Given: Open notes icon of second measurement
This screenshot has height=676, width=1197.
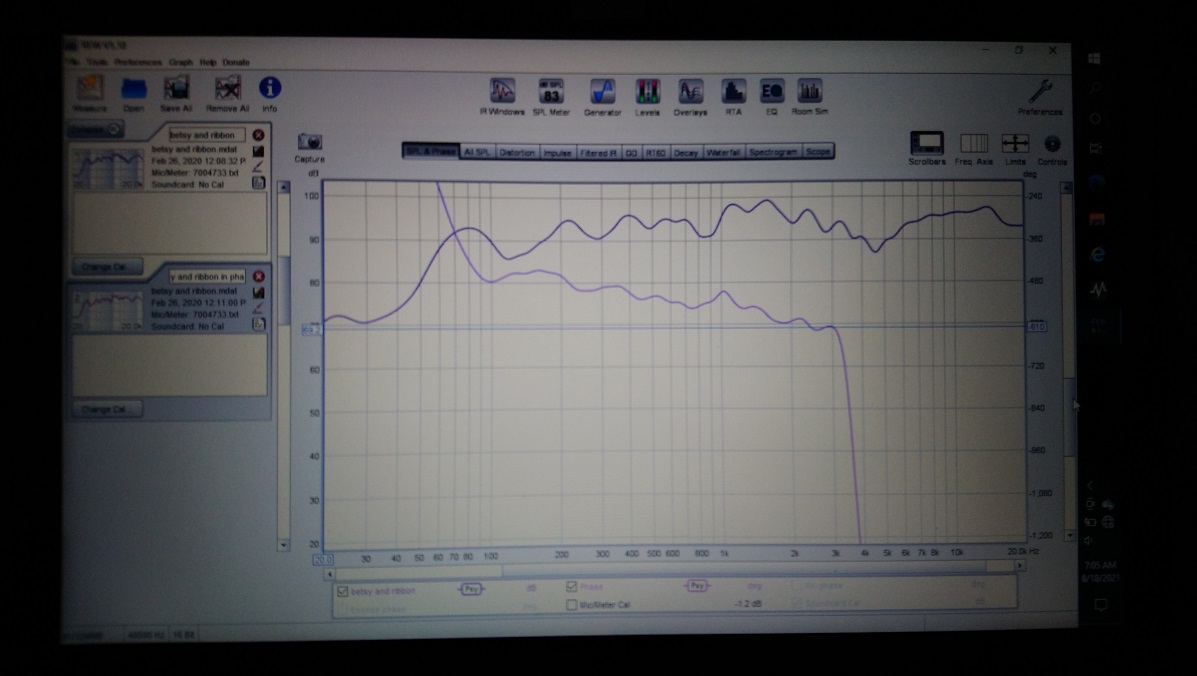Looking at the screenshot, I should [x=259, y=324].
